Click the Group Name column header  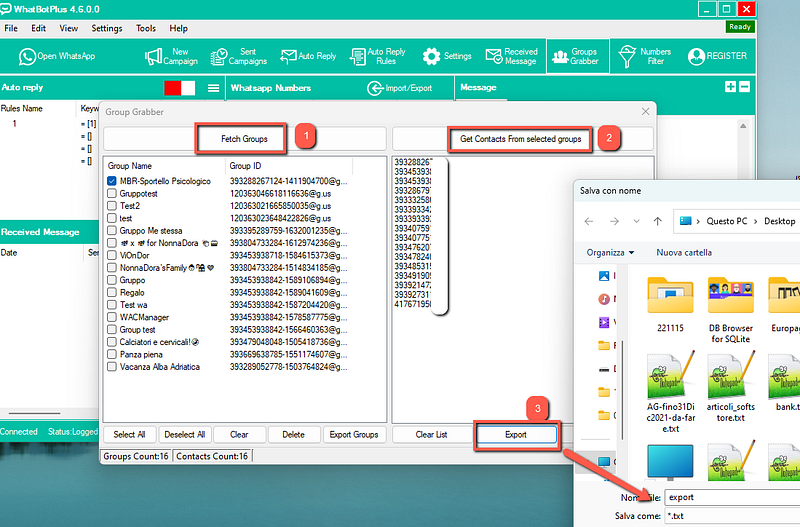[164, 166]
